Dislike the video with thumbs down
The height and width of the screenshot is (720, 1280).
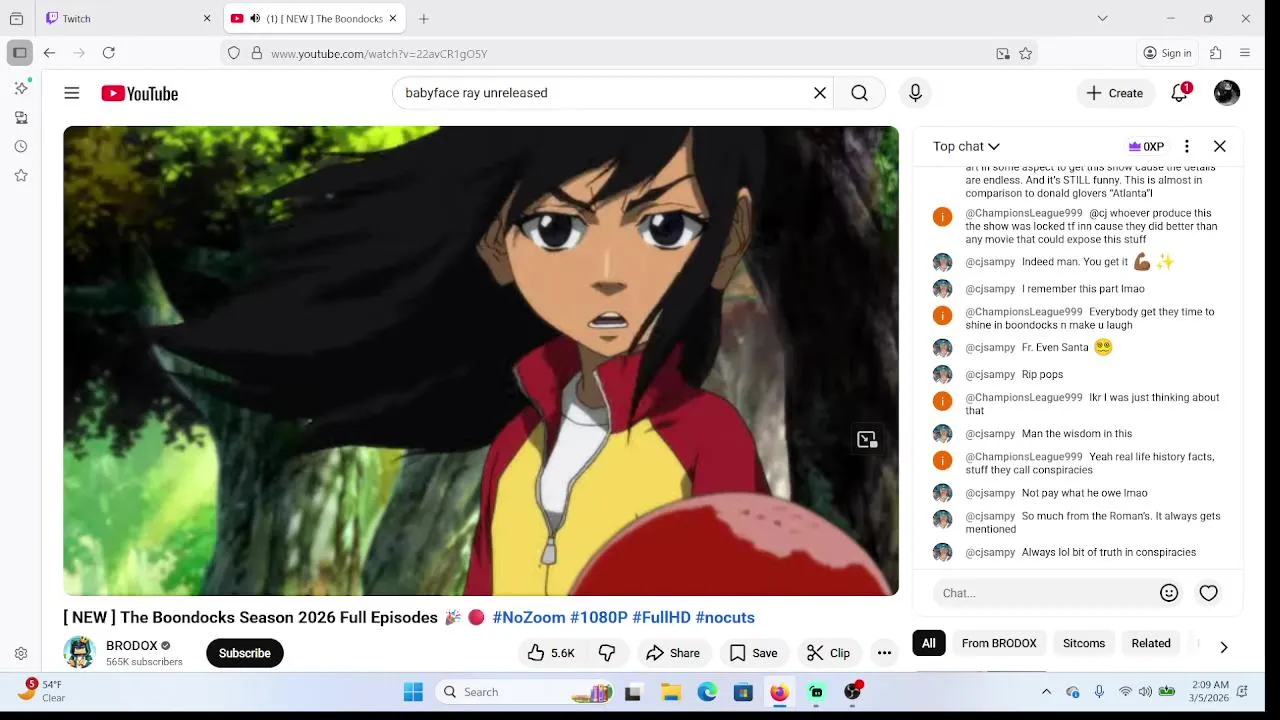607,653
